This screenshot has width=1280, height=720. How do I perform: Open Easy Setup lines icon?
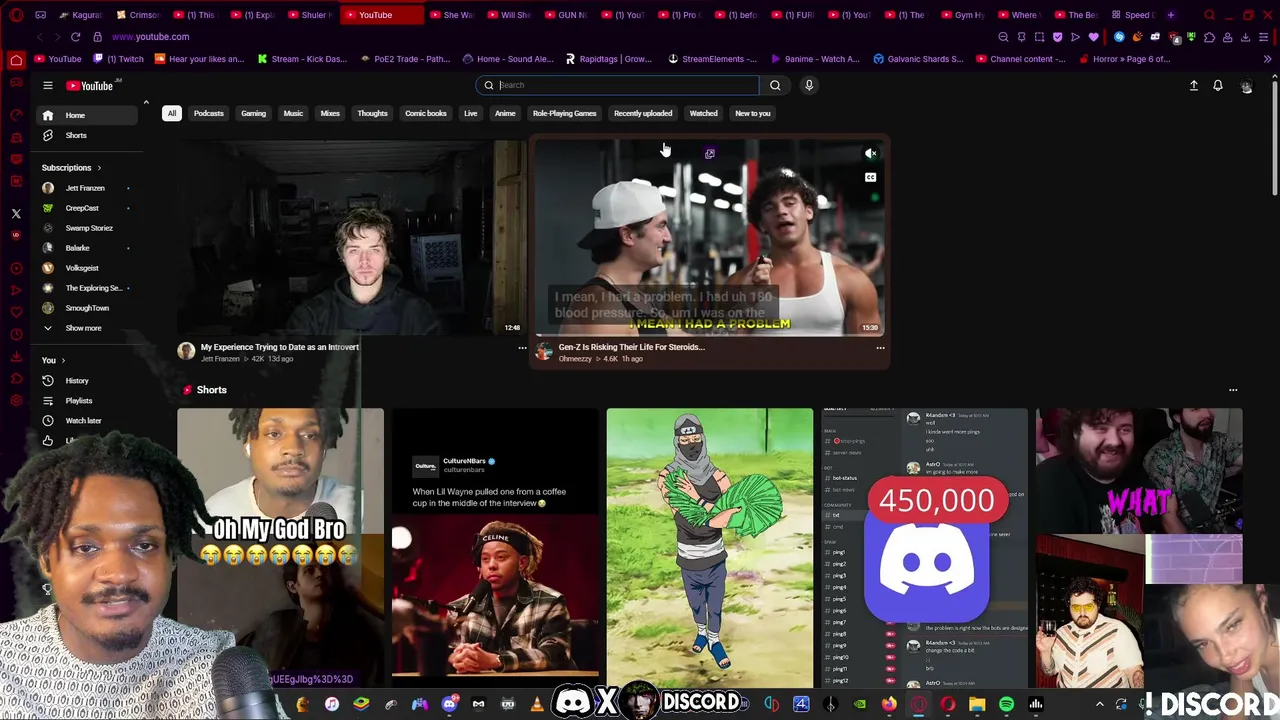click(1265, 37)
